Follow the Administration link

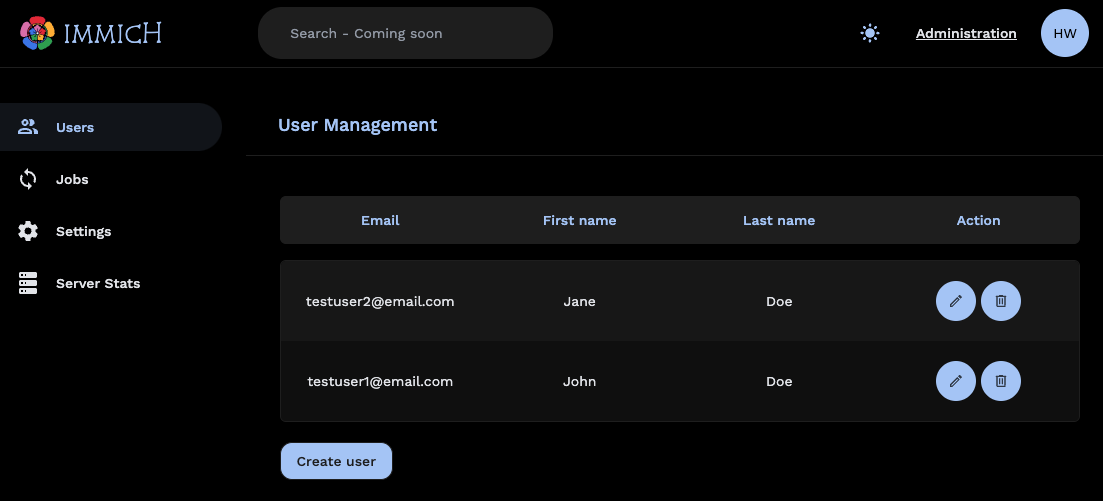click(x=965, y=33)
